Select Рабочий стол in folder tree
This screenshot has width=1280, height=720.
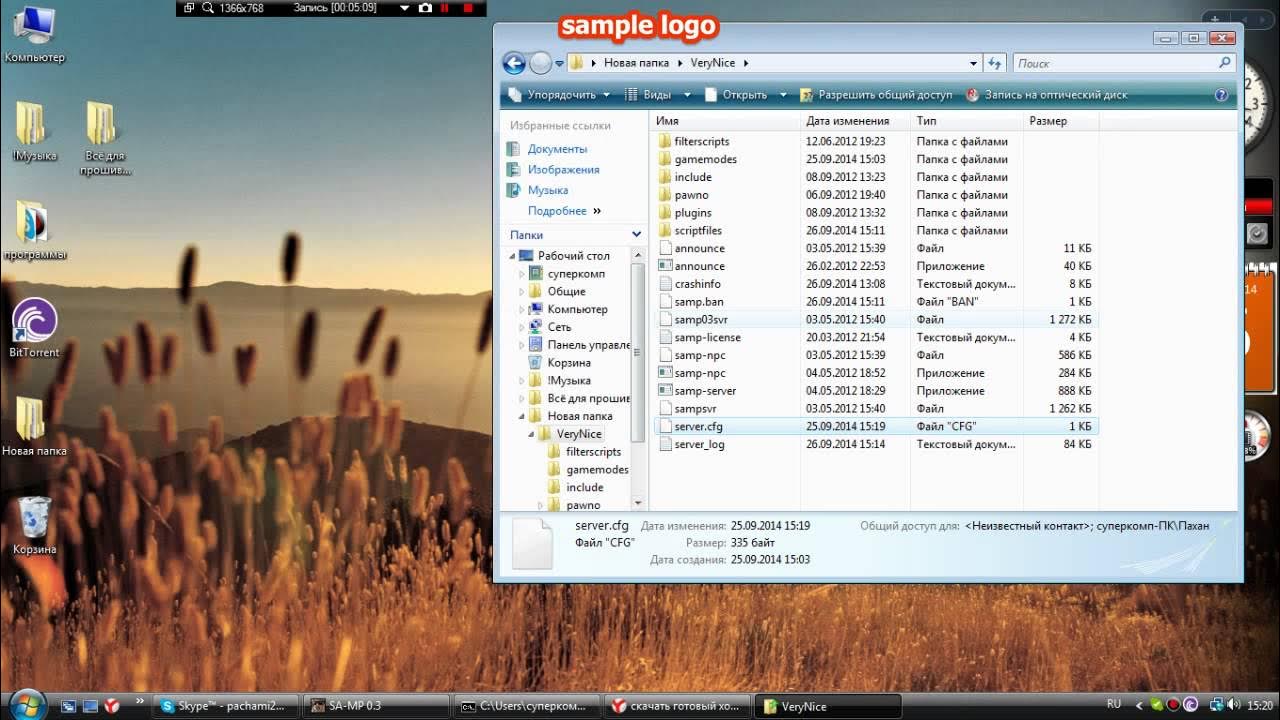(x=573, y=256)
